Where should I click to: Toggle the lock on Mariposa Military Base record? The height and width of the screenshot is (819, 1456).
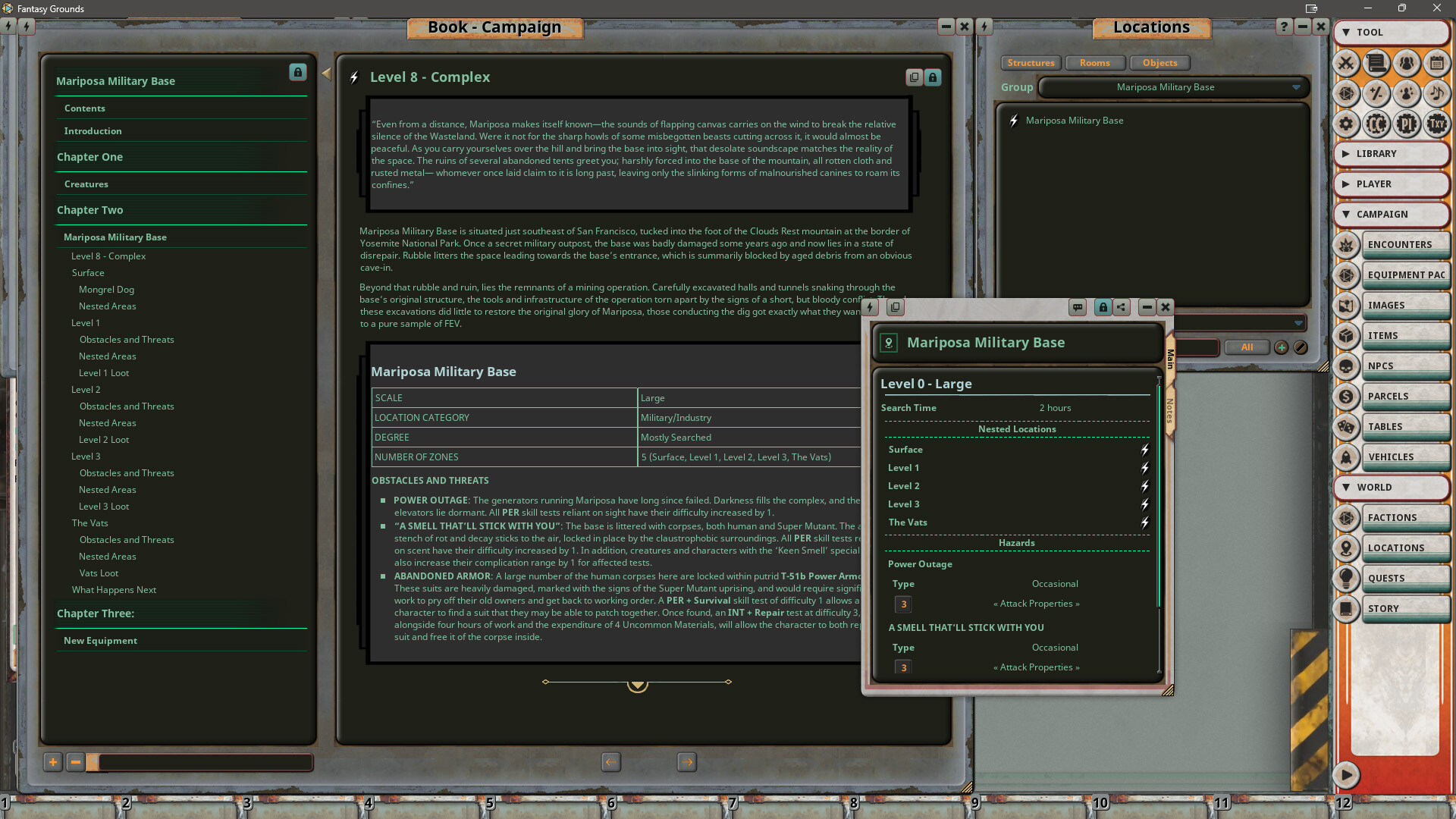tap(1103, 307)
